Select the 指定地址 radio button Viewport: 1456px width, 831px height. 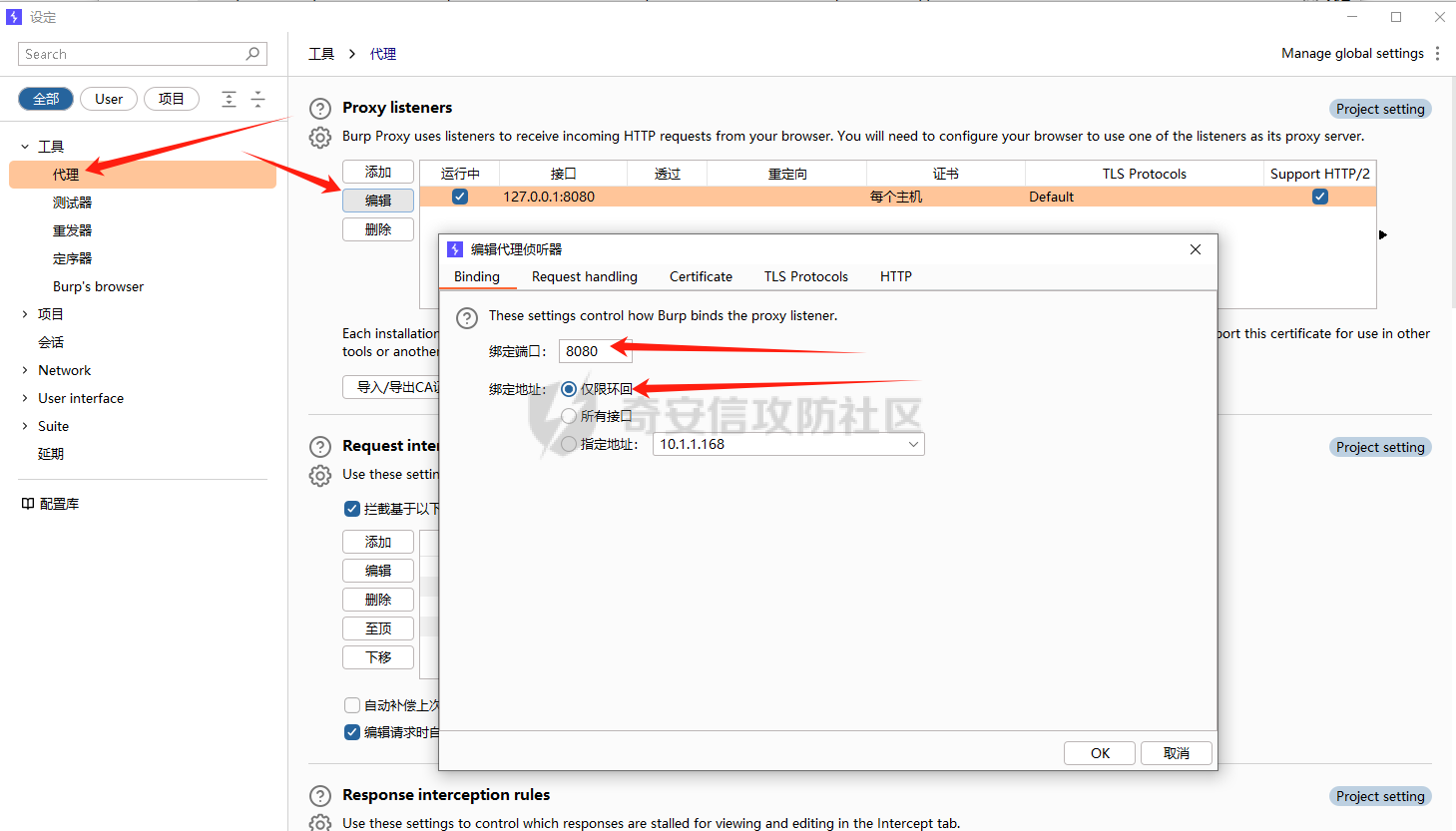pos(569,444)
